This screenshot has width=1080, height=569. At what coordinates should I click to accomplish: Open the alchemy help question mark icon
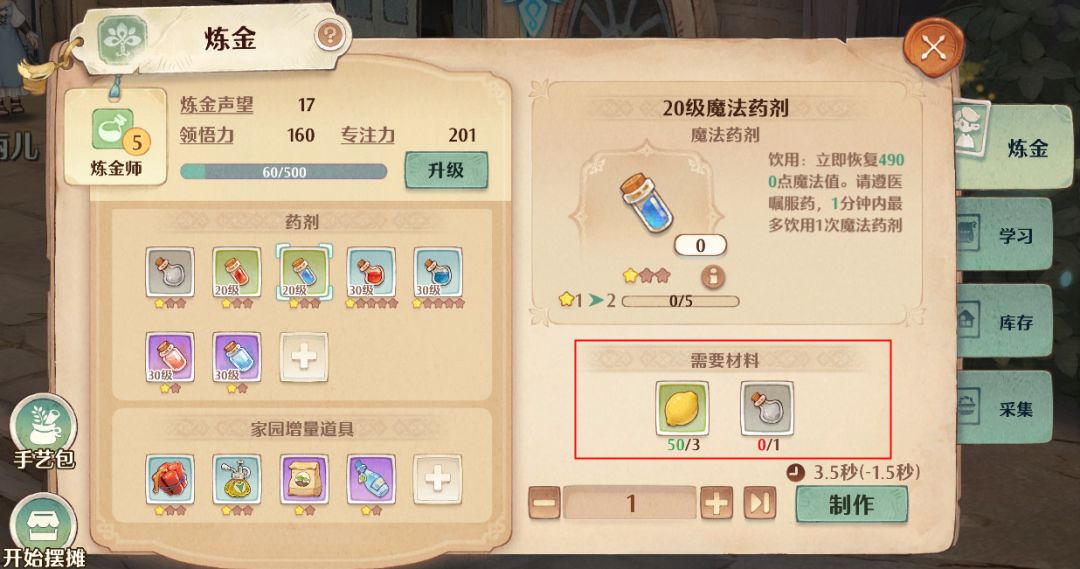pos(329,34)
